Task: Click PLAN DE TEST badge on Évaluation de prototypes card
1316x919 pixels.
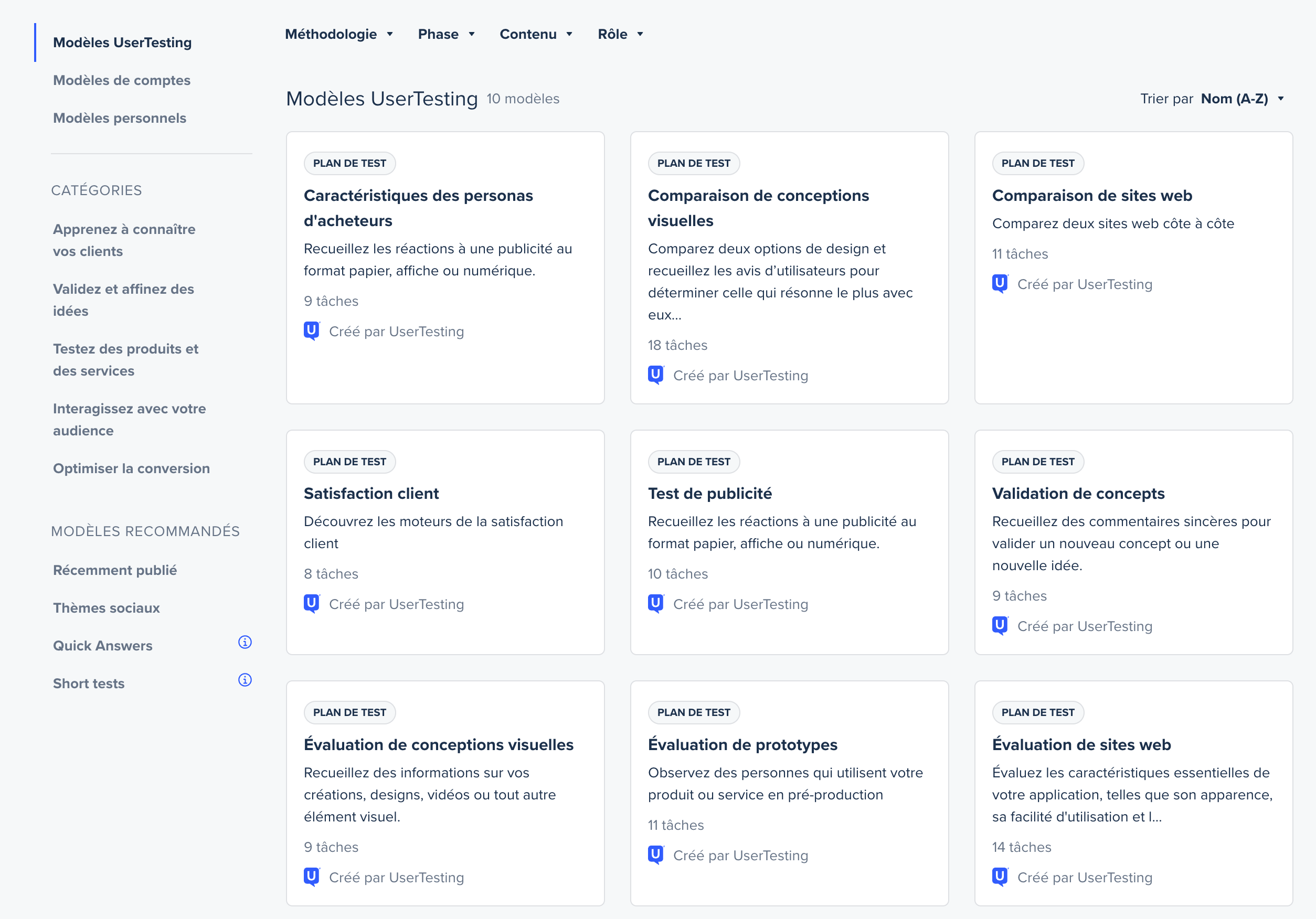Action: click(x=694, y=713)
